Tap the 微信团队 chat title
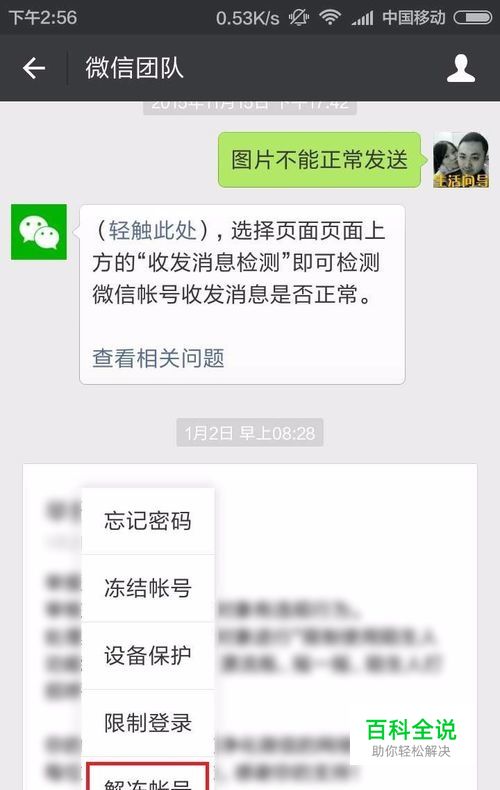Viewport: 500px width, 790px height. (x=134, y=68)
